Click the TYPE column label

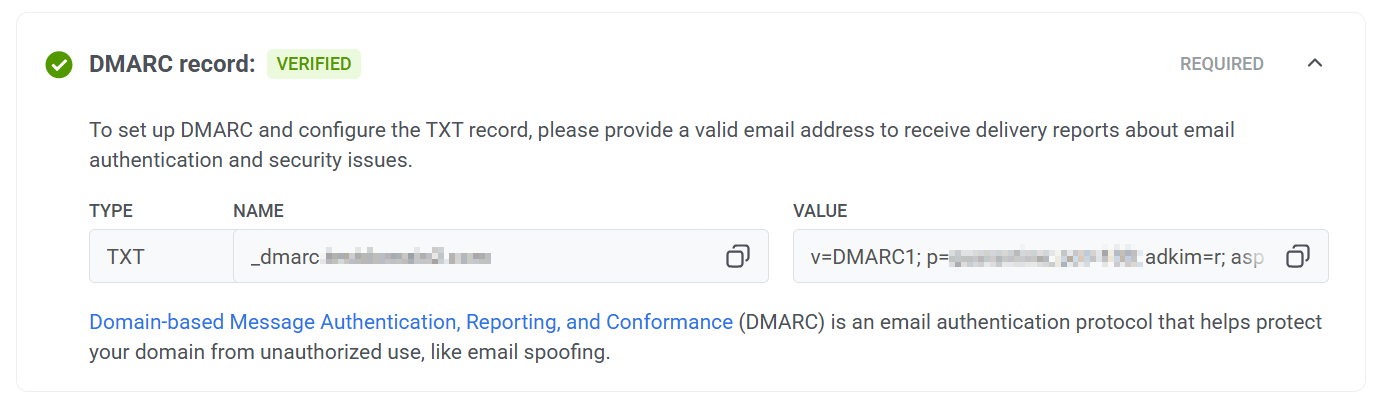pos(111,211)
